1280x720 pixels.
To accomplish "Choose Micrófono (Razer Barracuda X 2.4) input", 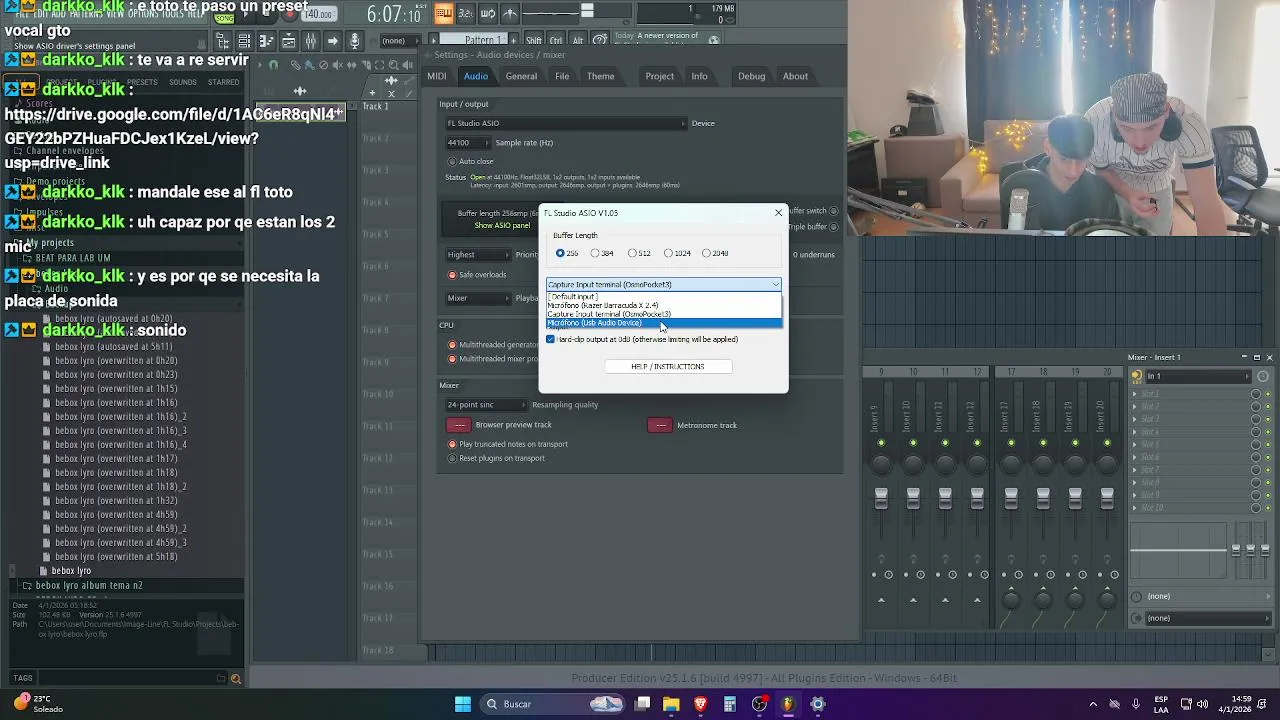I will [x=663, y=305].
